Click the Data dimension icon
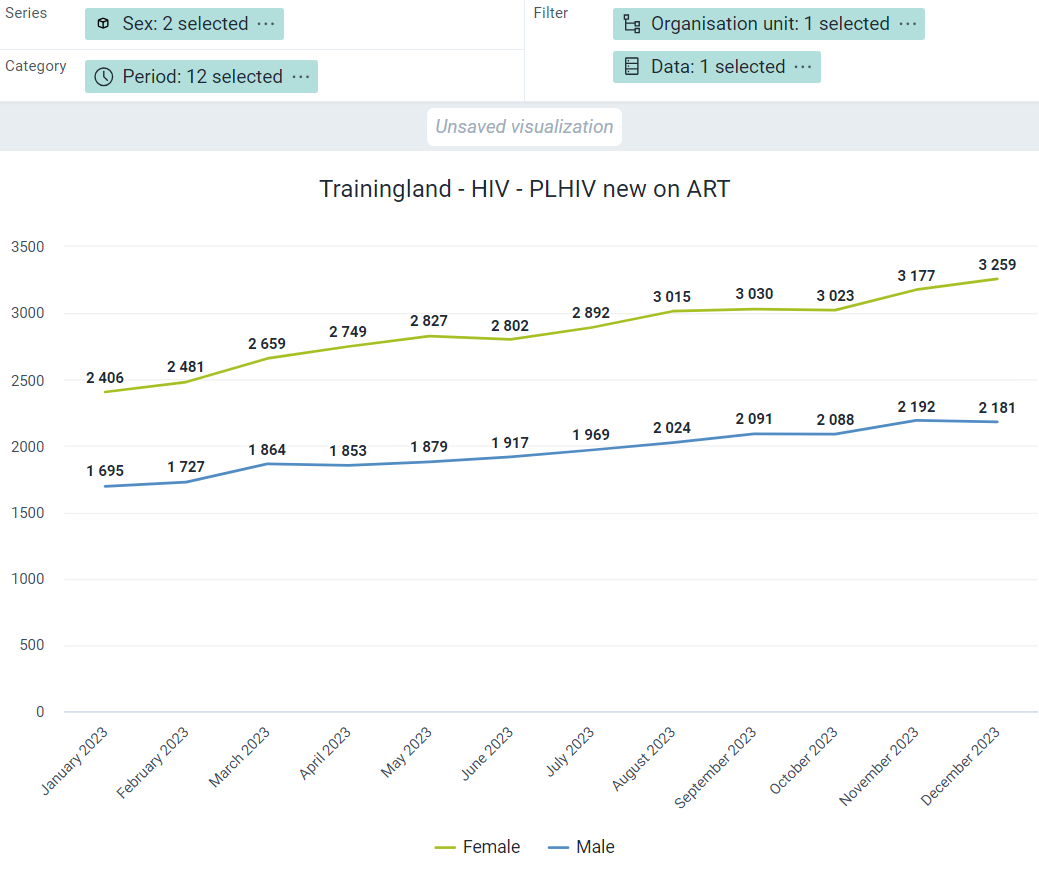The height and width of the screenshot is (872, 1039). pyautogui.click(x=631, y=67)
